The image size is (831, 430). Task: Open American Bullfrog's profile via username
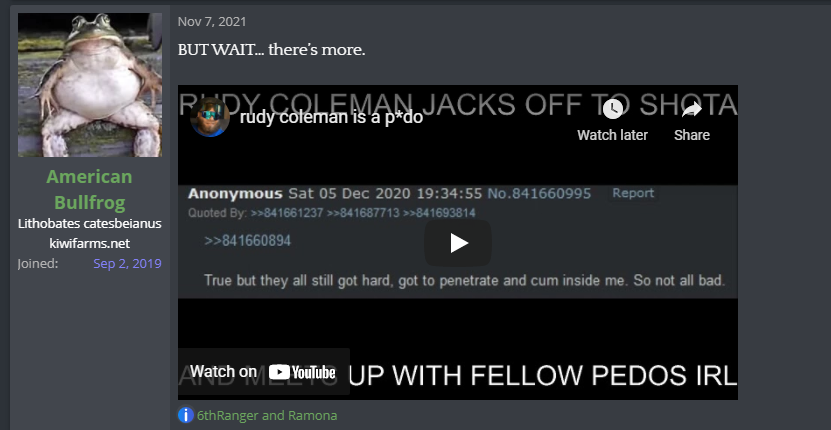click(x=90, y=189)
